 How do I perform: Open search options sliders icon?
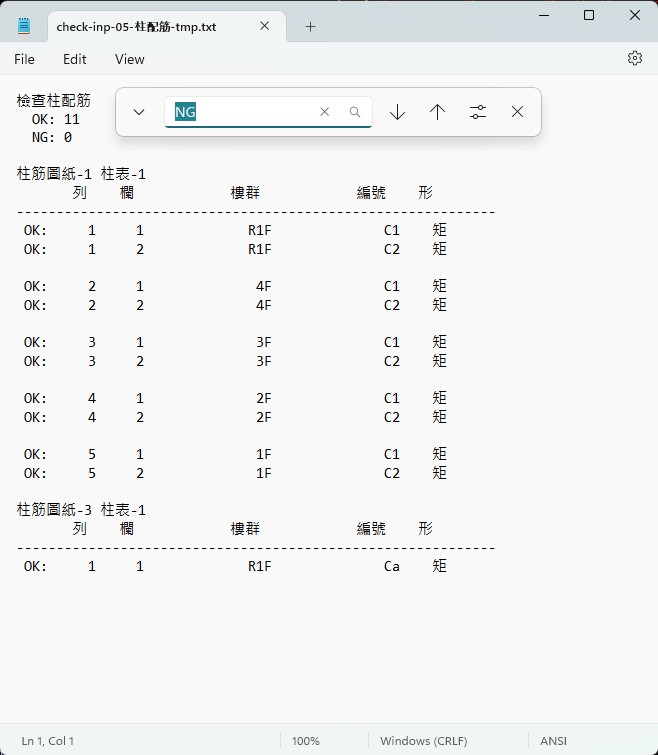pyautogui.click(x=477, y=112)
